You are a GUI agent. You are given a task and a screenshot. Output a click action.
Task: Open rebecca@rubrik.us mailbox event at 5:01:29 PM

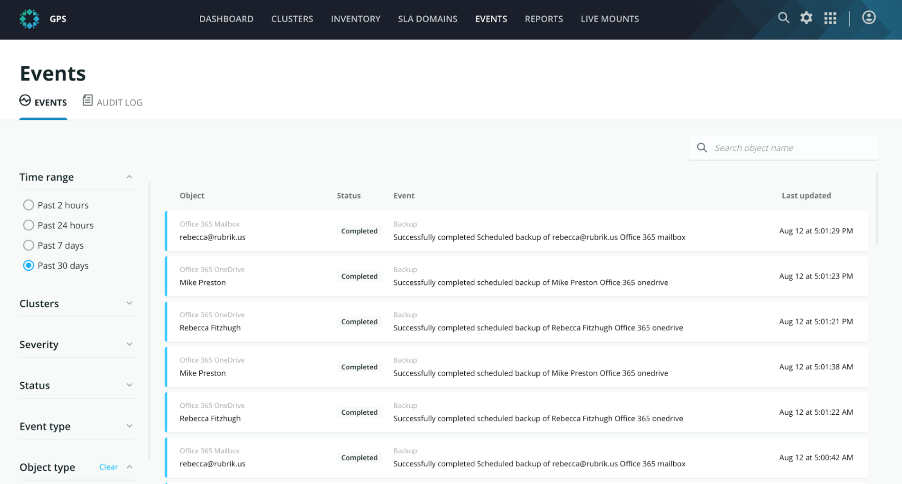tap(517, 231)
